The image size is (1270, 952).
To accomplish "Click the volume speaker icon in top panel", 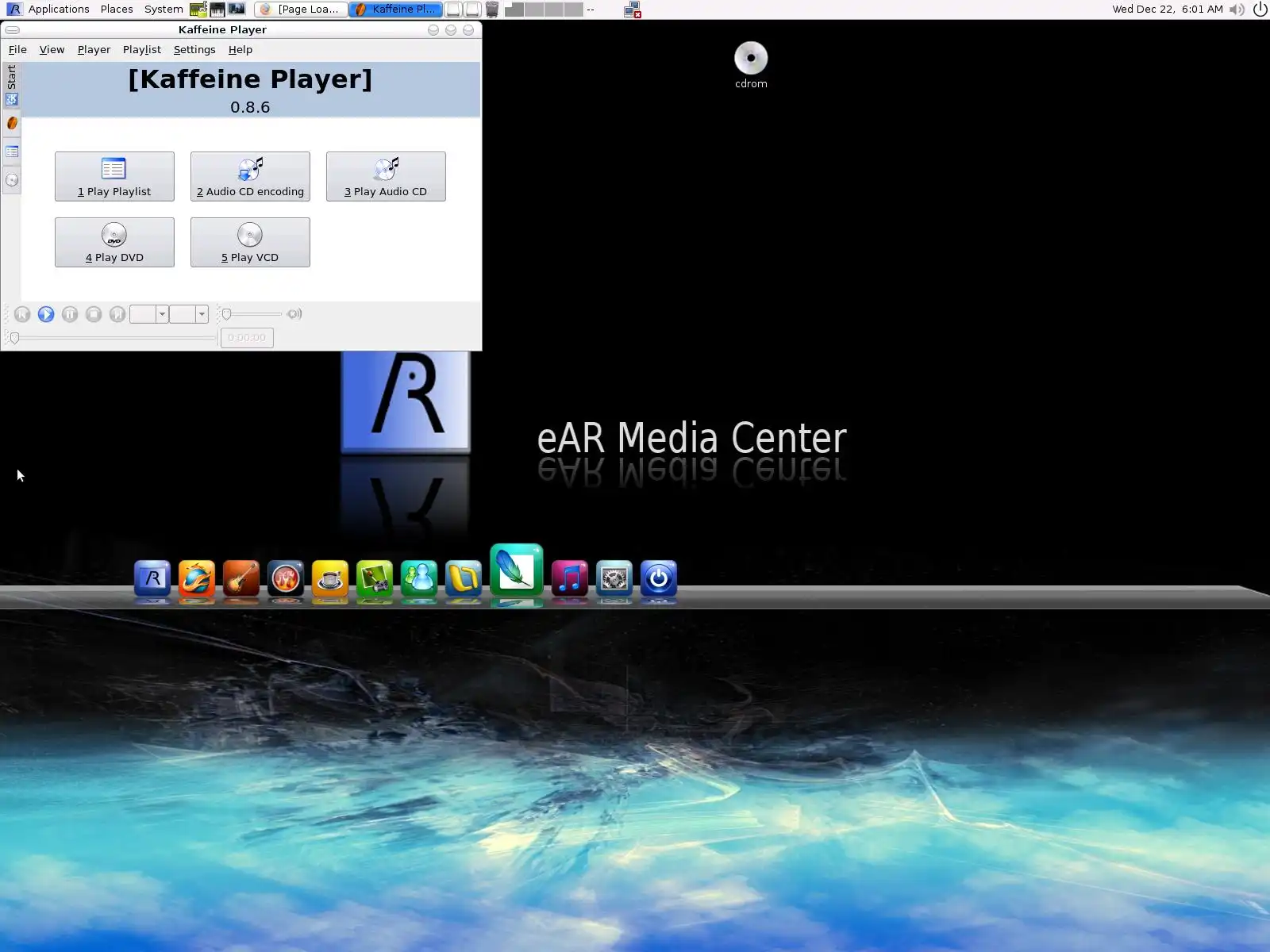I will click(1237, 10).
